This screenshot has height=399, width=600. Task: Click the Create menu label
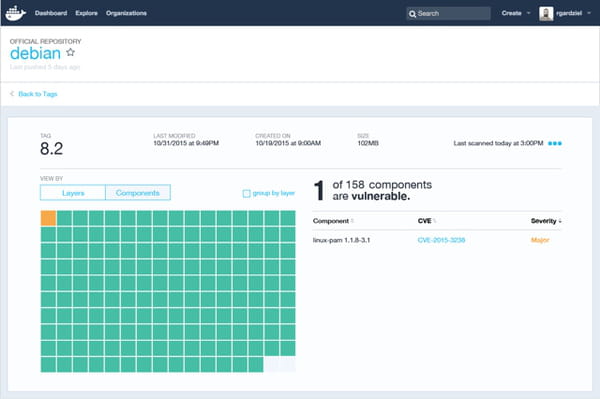coord(511,13)
